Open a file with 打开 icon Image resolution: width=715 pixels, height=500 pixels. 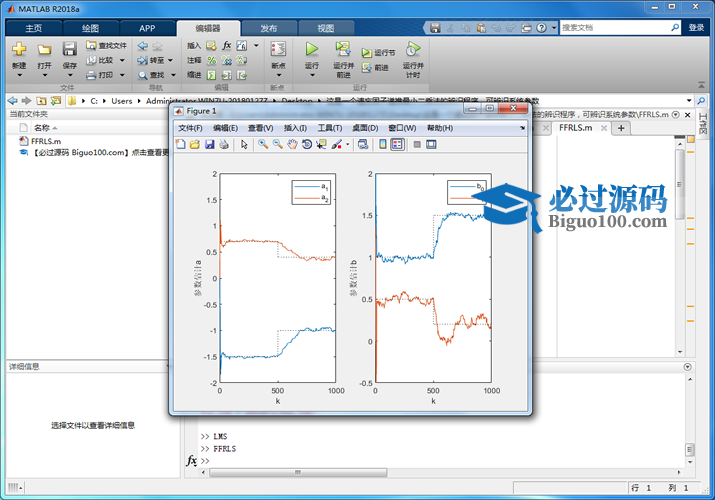44,49
